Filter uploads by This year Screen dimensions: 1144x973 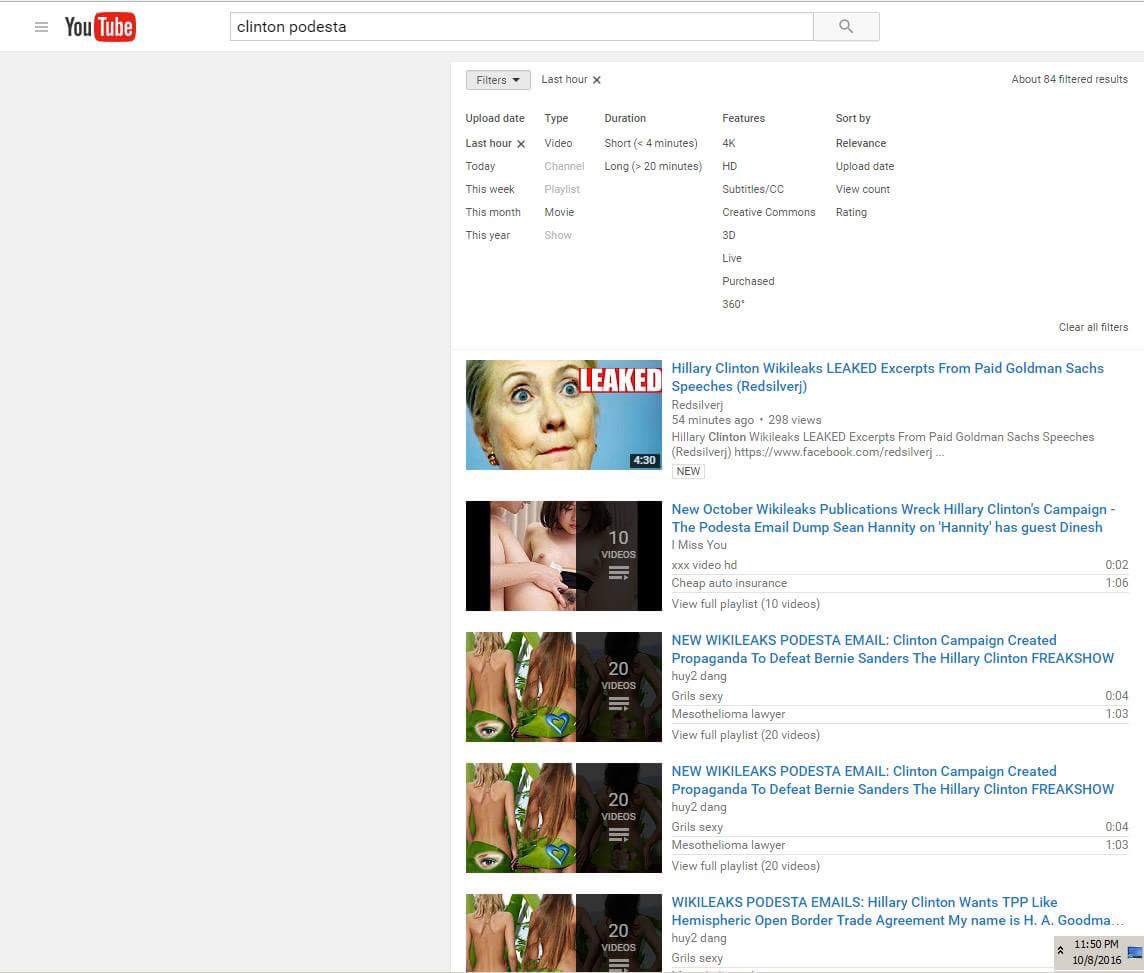click(x=487, y=235)
